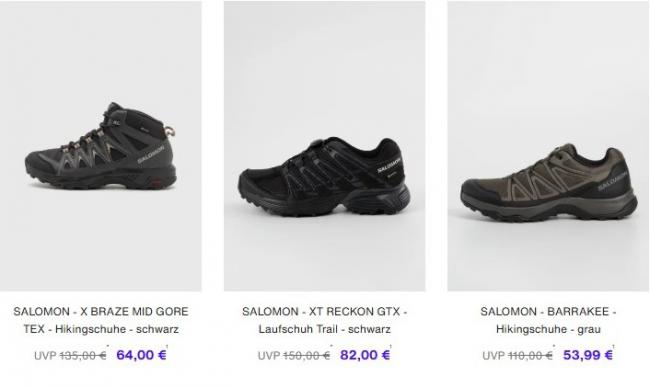Click the footnote marker after 64,00 €
This screenshot has width=650, height=388.
point(167,346)
